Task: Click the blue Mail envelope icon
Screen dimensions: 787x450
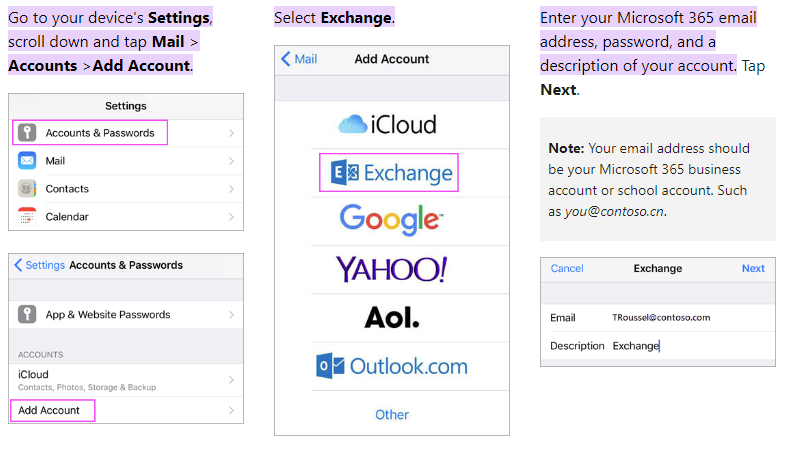Action: [x=27, y=161]
